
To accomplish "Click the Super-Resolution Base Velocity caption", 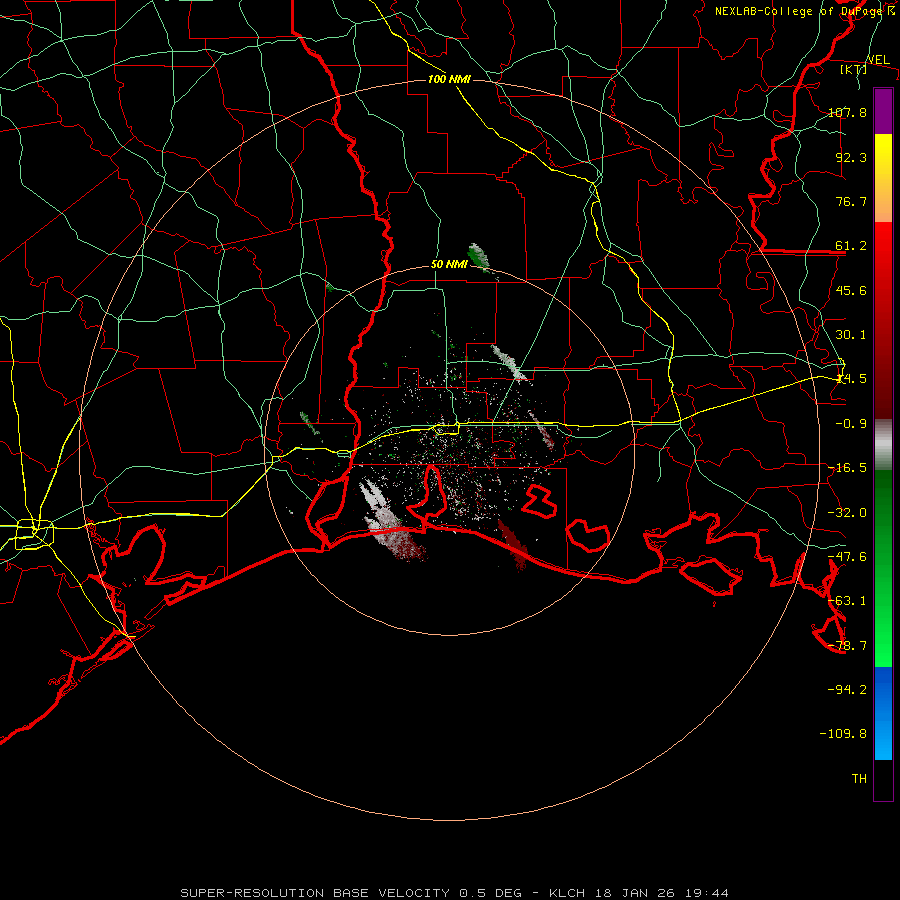I will click(455, 893).
